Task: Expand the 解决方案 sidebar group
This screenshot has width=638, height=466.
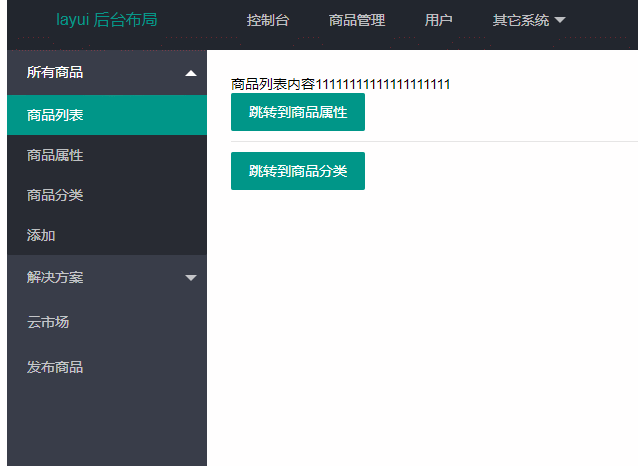Action: coord(107,278)
